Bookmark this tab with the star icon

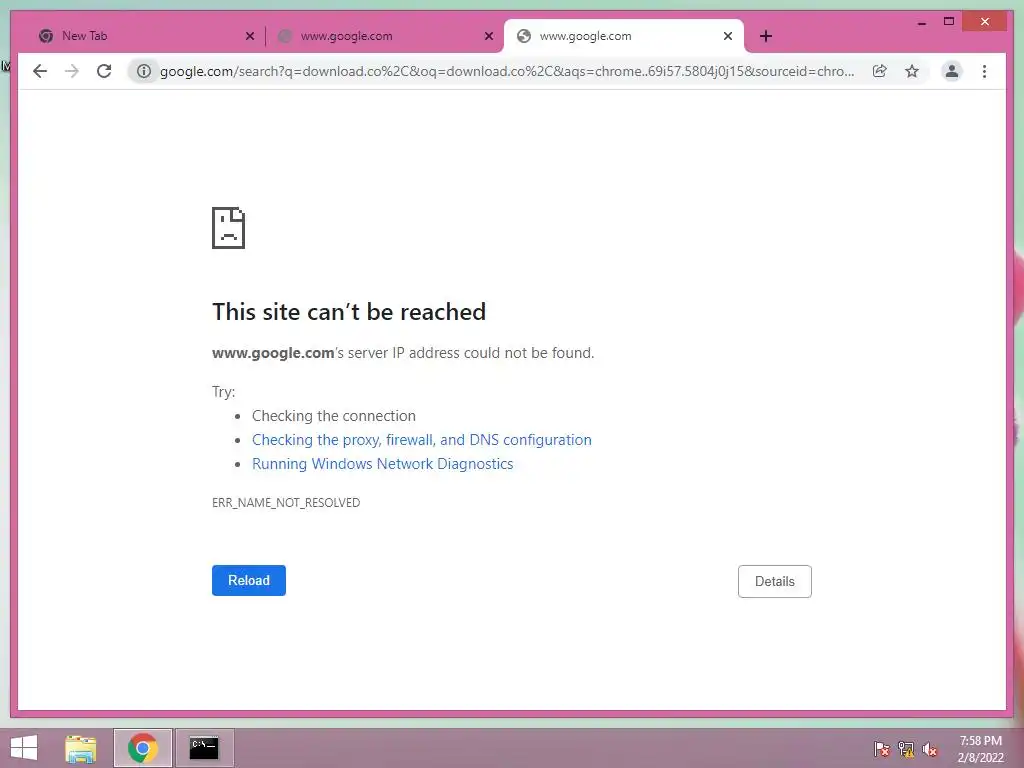click(x=912, y=71)
